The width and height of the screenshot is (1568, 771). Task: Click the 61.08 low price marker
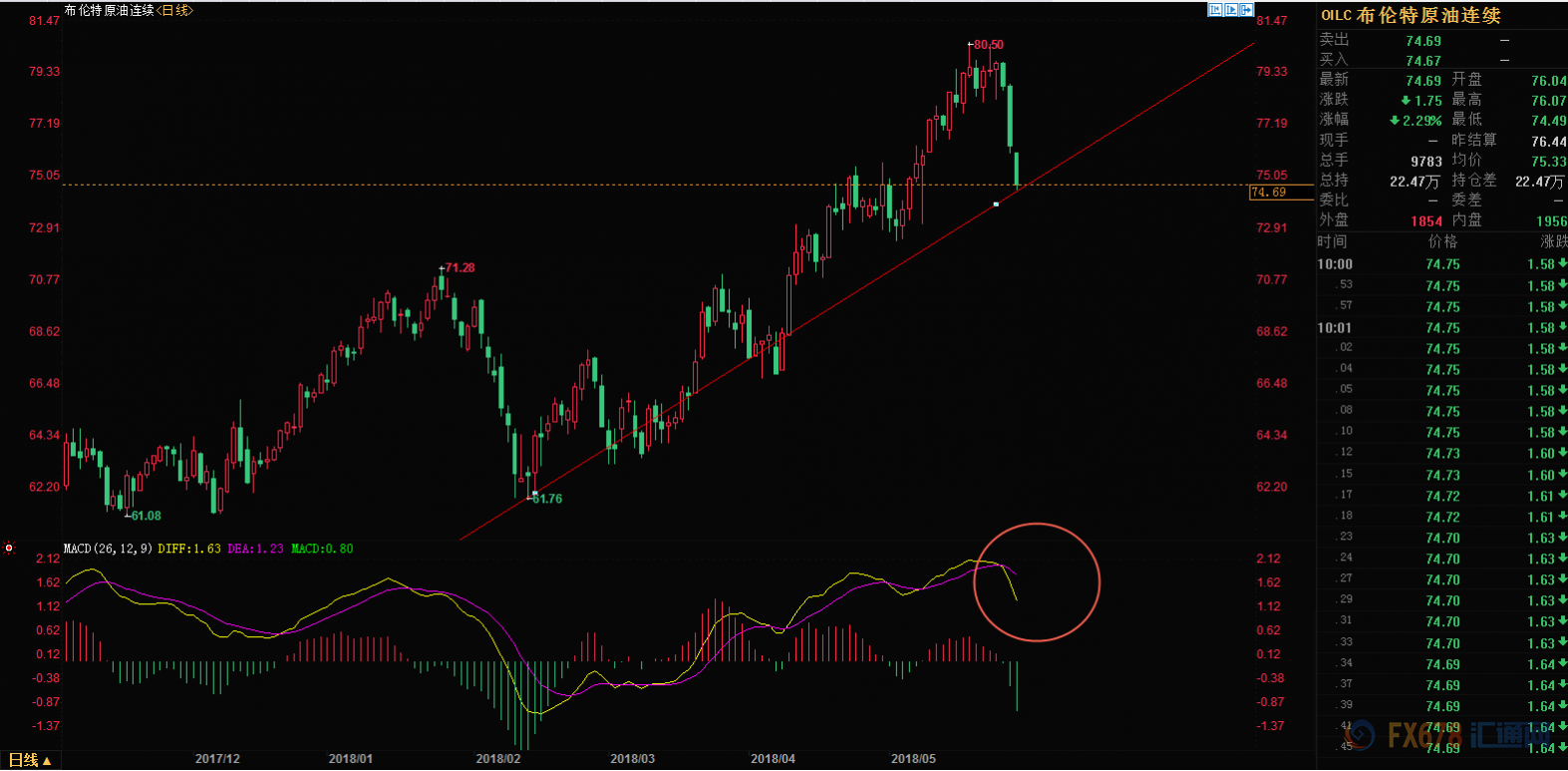click(145, 516)
